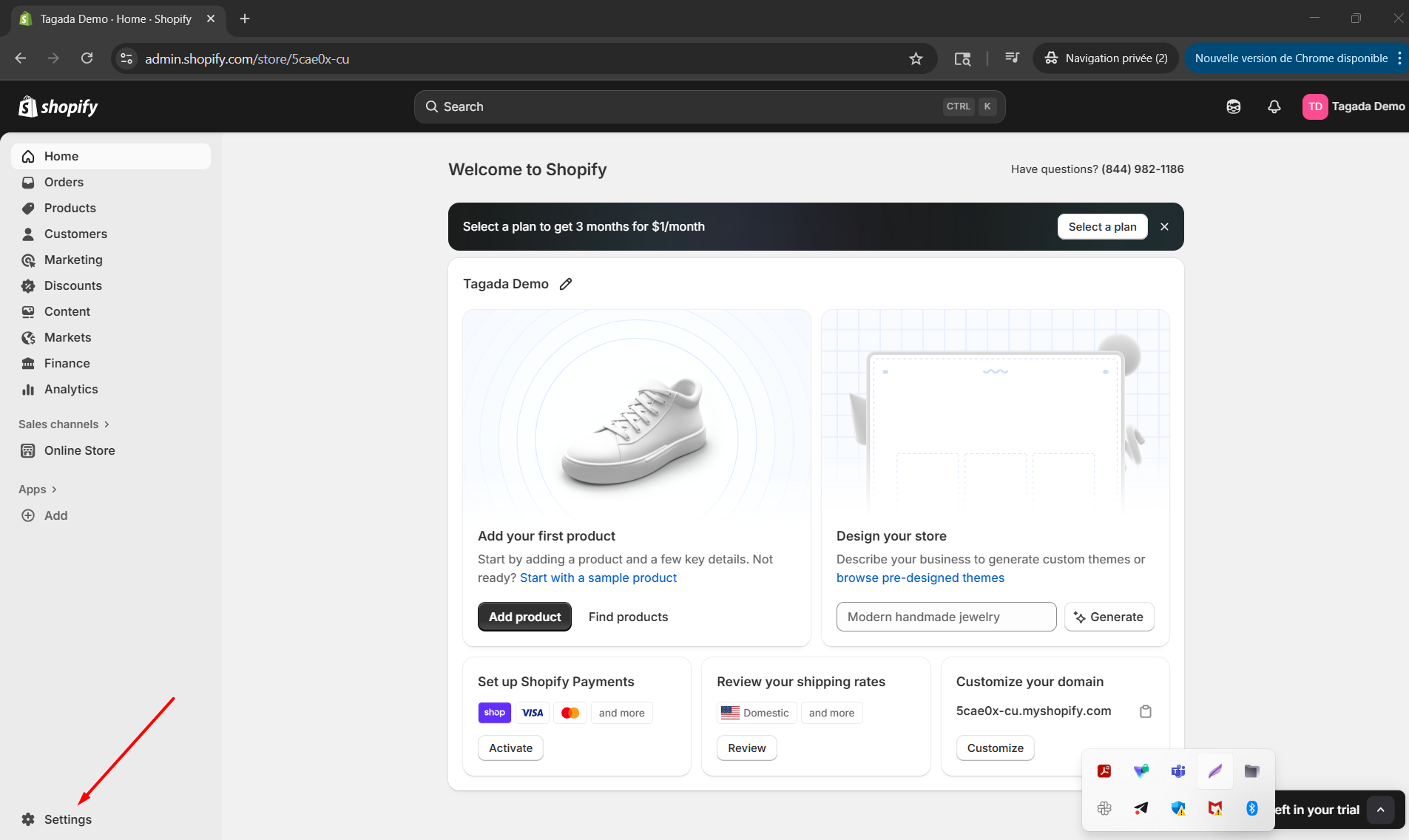
Task: Click the pencil icon beside Tagada Demo
Action: [566, 284]
